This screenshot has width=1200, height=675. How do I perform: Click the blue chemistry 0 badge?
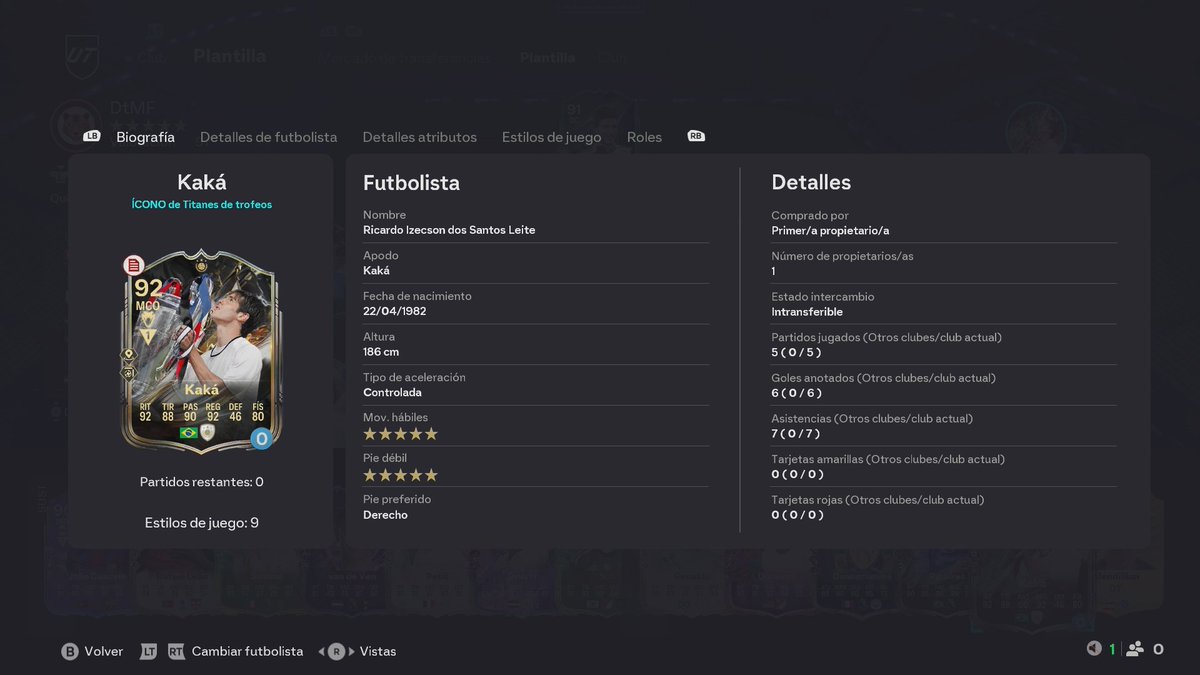click(x=261, y=438)
